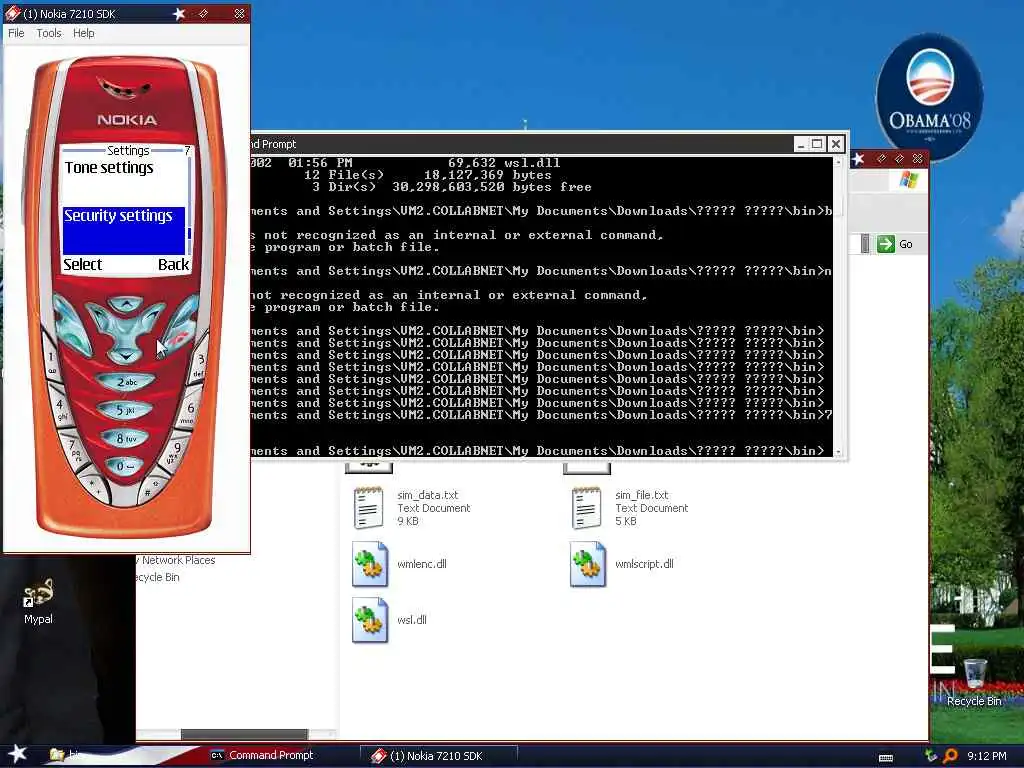Click inside the Command Prompt text area
The width and height of the screenshot is (1024, 768).
point(541,306)
